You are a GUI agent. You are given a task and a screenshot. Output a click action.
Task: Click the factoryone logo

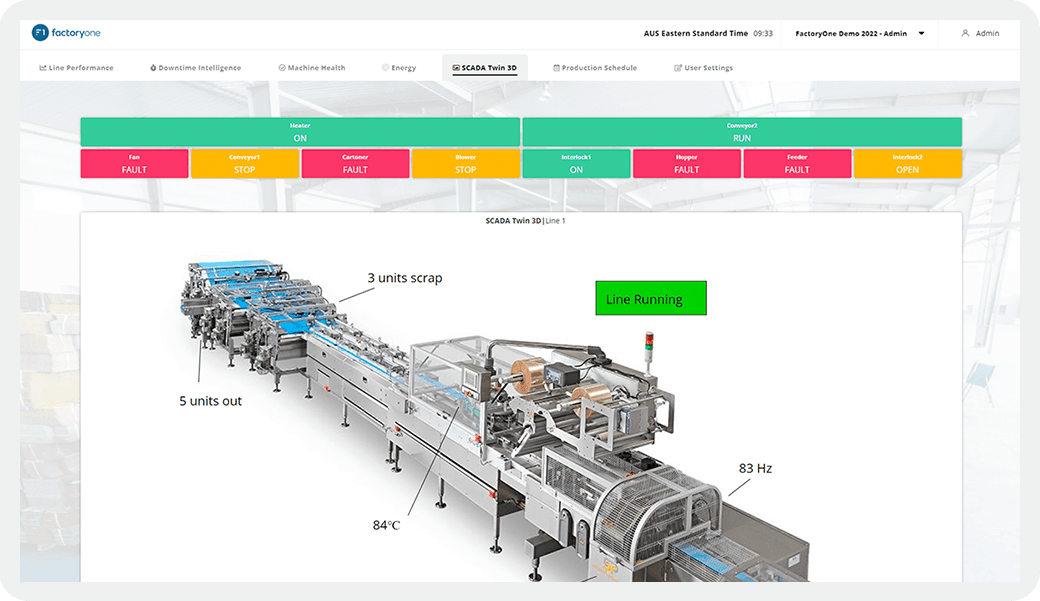coord(66,33)
